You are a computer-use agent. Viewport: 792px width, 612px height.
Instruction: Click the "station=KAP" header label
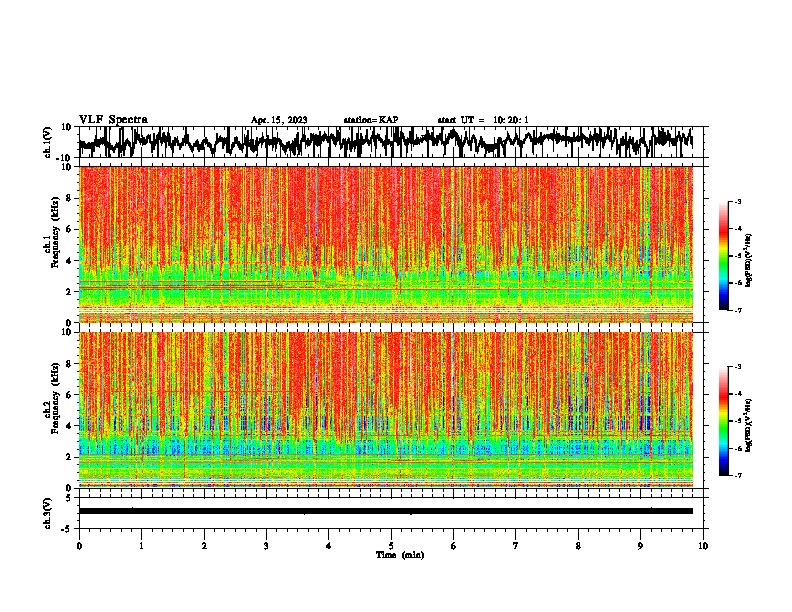(x=371, y=120)
